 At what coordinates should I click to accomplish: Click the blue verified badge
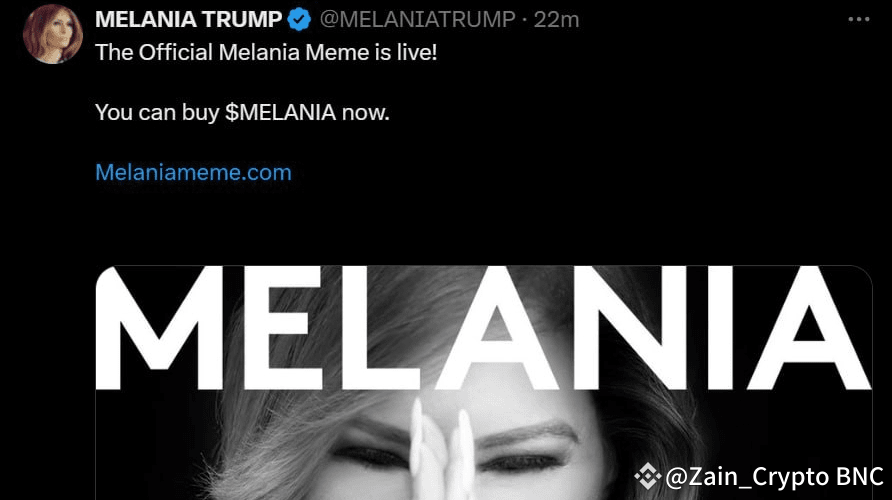[299, 20]
